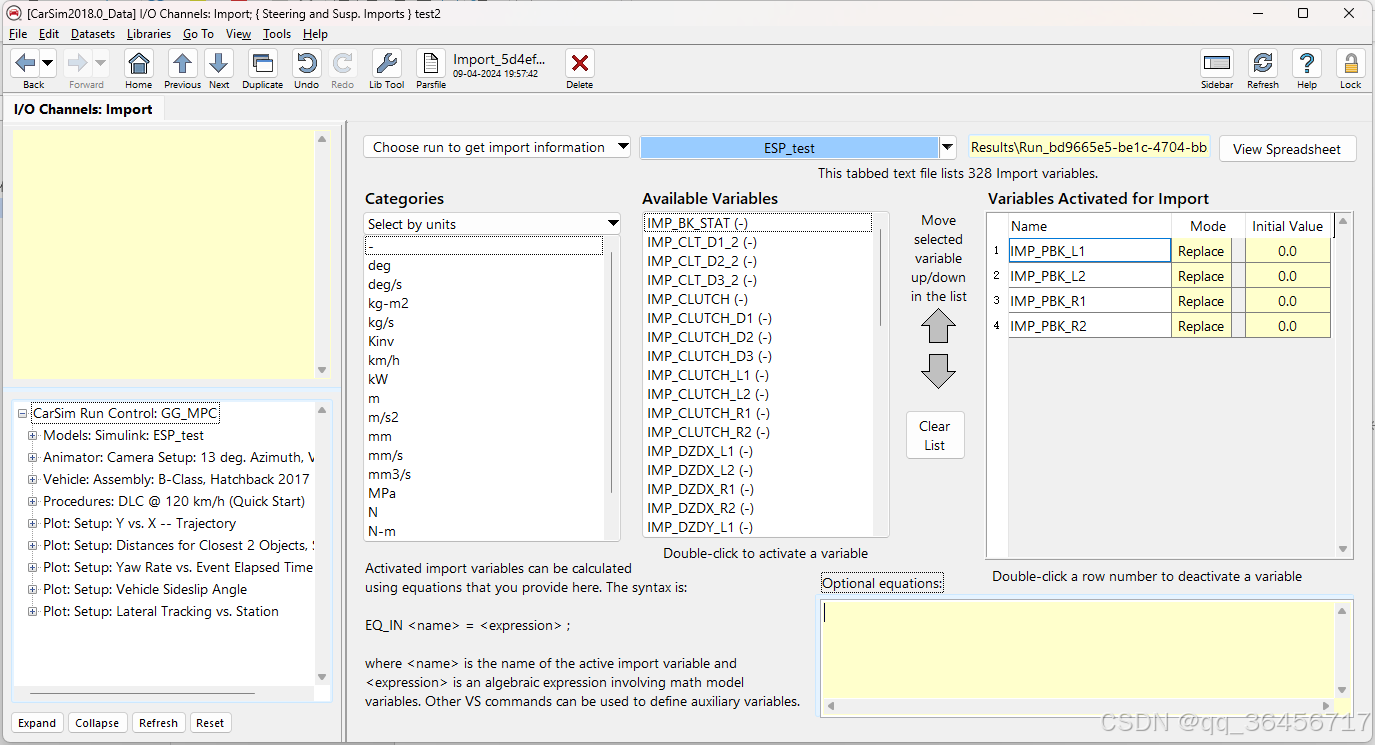Expand the Animator: Camera Setup node
This screenshot has width=1375, height=745.
coord(33,457)
